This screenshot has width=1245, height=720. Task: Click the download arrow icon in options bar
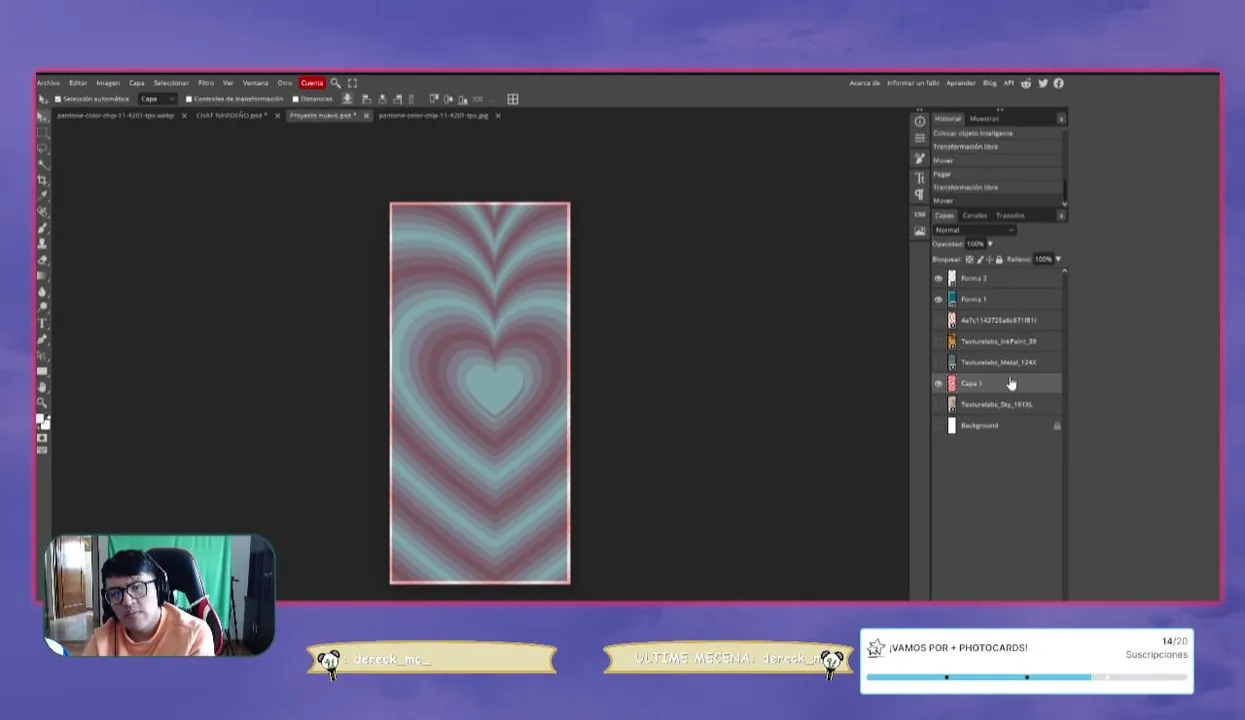pyautogui.click(x=347, y=99)
